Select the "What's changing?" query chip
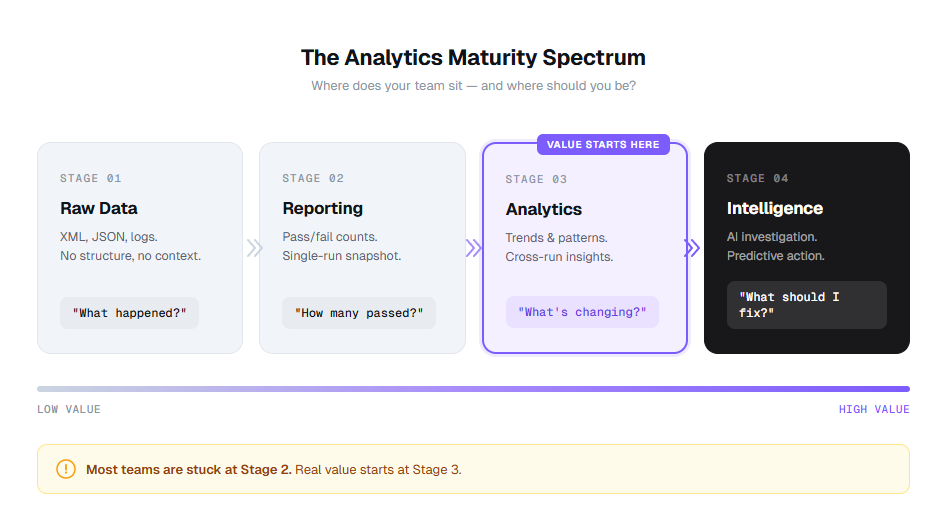This screenshot has height=525, width=945. tap(582, 312)
